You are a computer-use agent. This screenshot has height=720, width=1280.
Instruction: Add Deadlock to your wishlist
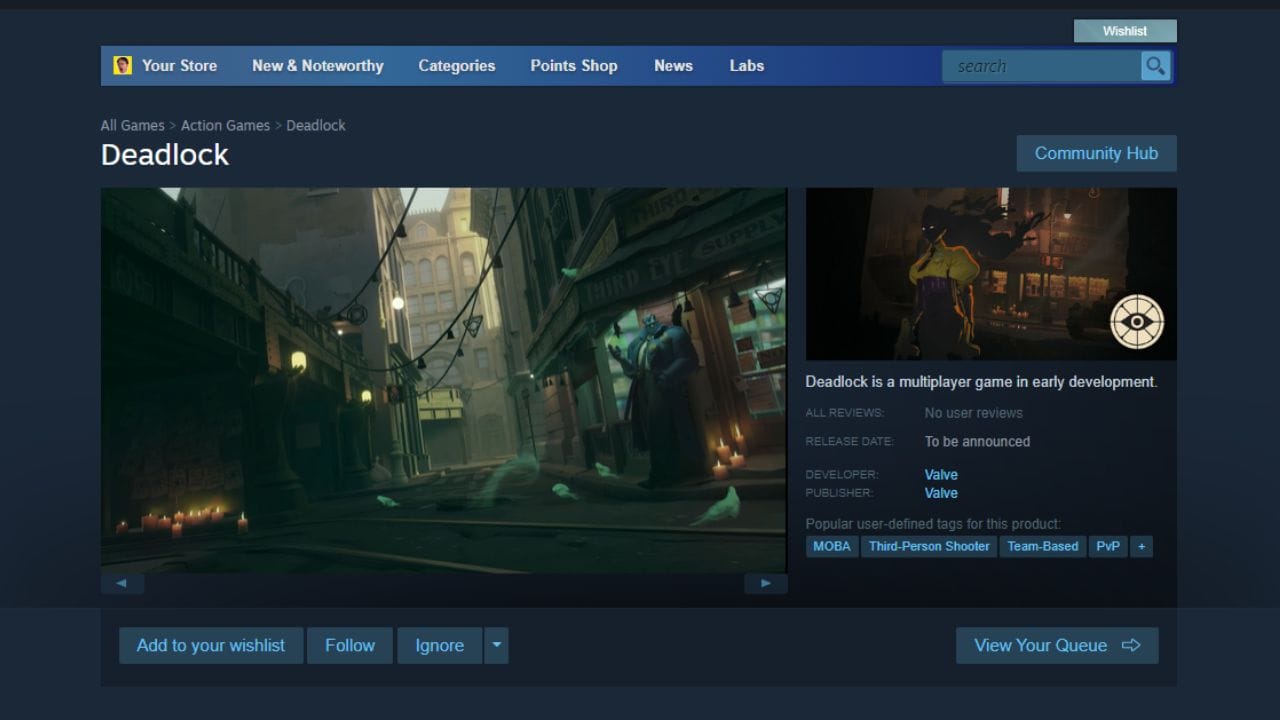(211, 645)
